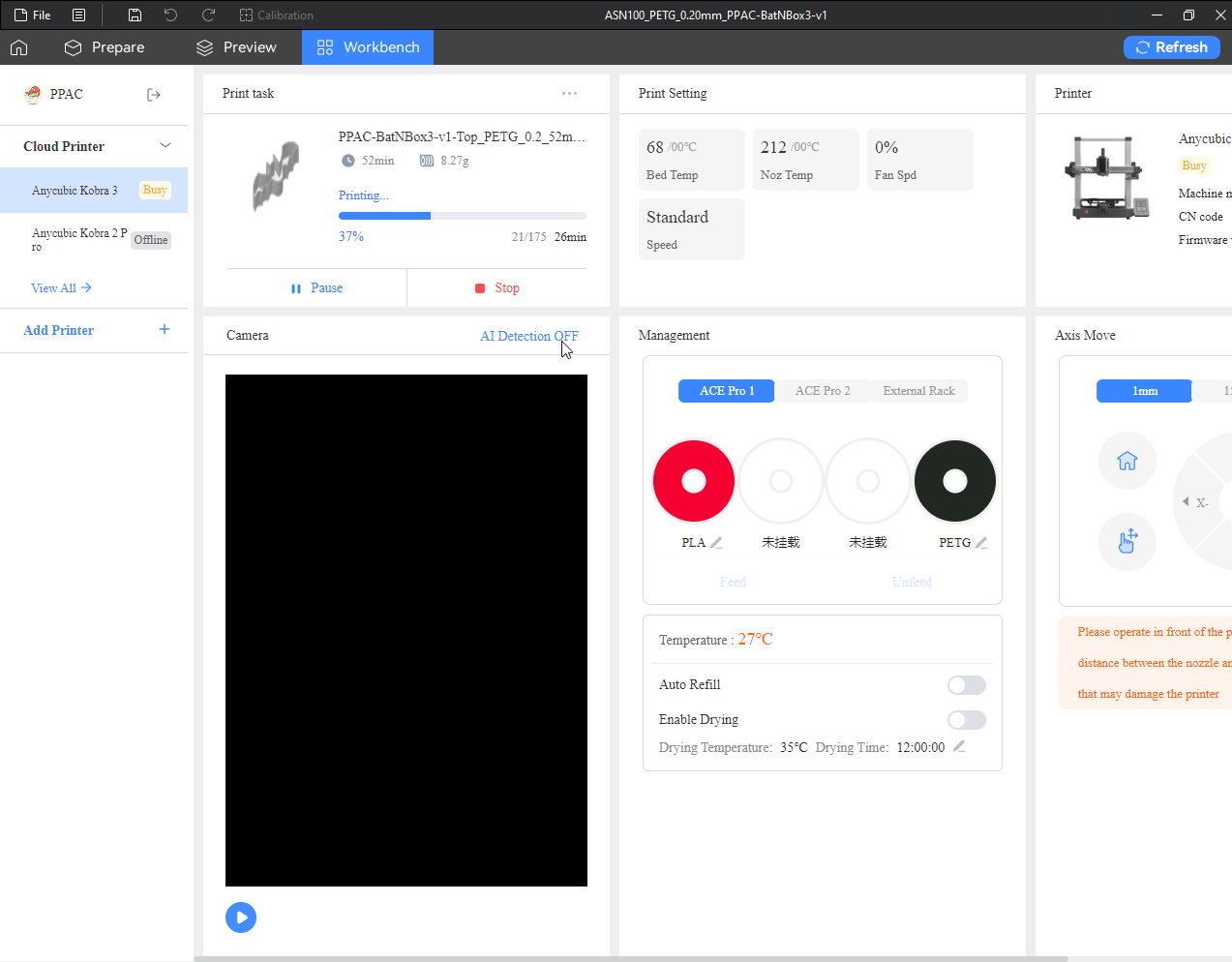Switch to the ACE Pro 2 tab
The width and height of the screenshot is (1232, 962).
pyautogui.click(x=823, y=391)
